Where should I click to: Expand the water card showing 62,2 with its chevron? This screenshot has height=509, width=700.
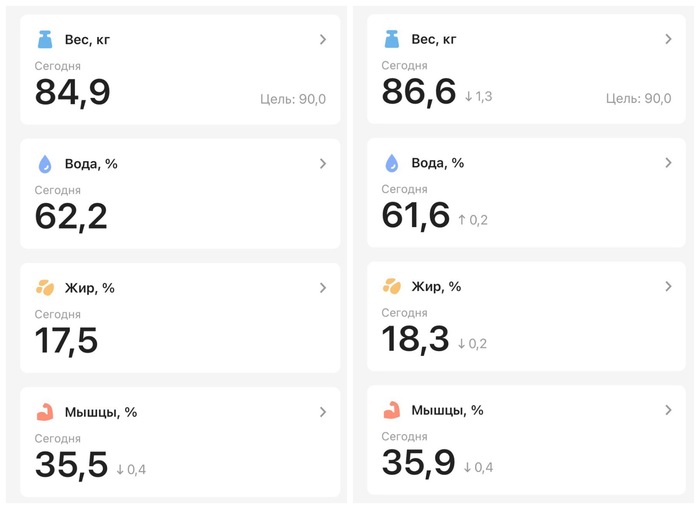(323, 164)
